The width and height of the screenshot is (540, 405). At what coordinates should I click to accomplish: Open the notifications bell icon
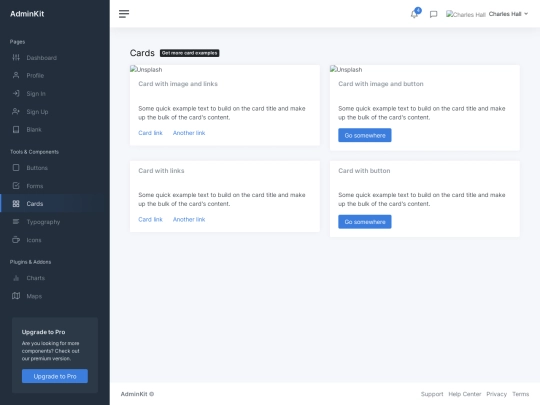(x=414, y=14)
